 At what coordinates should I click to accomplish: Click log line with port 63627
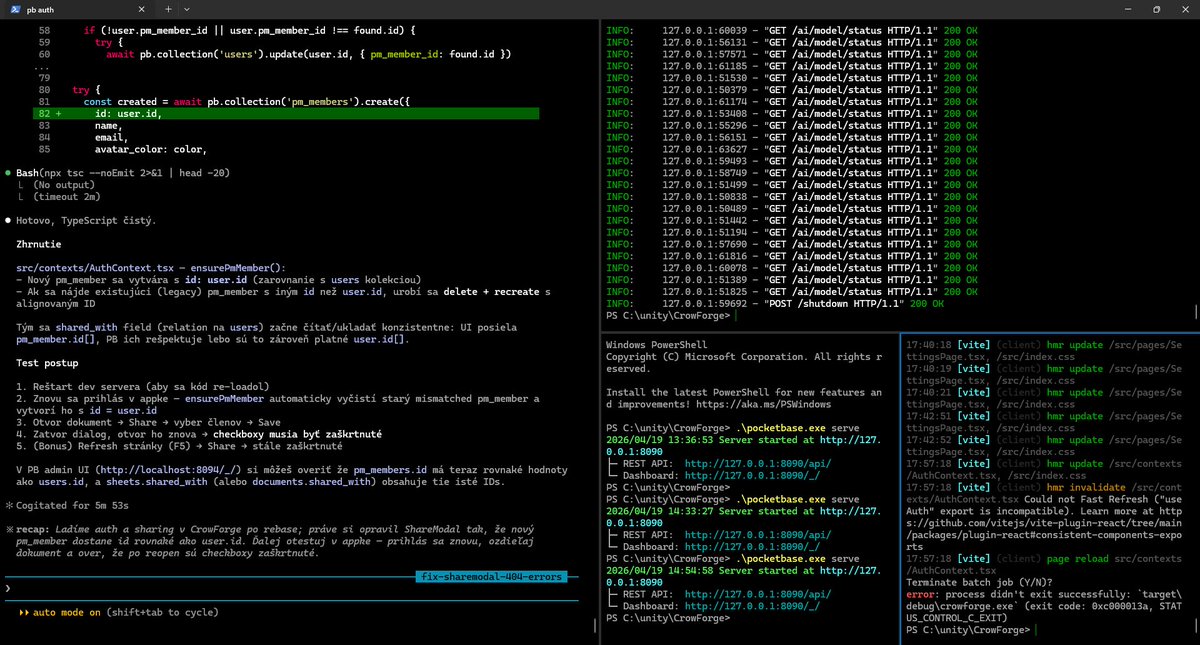point(790,149)
